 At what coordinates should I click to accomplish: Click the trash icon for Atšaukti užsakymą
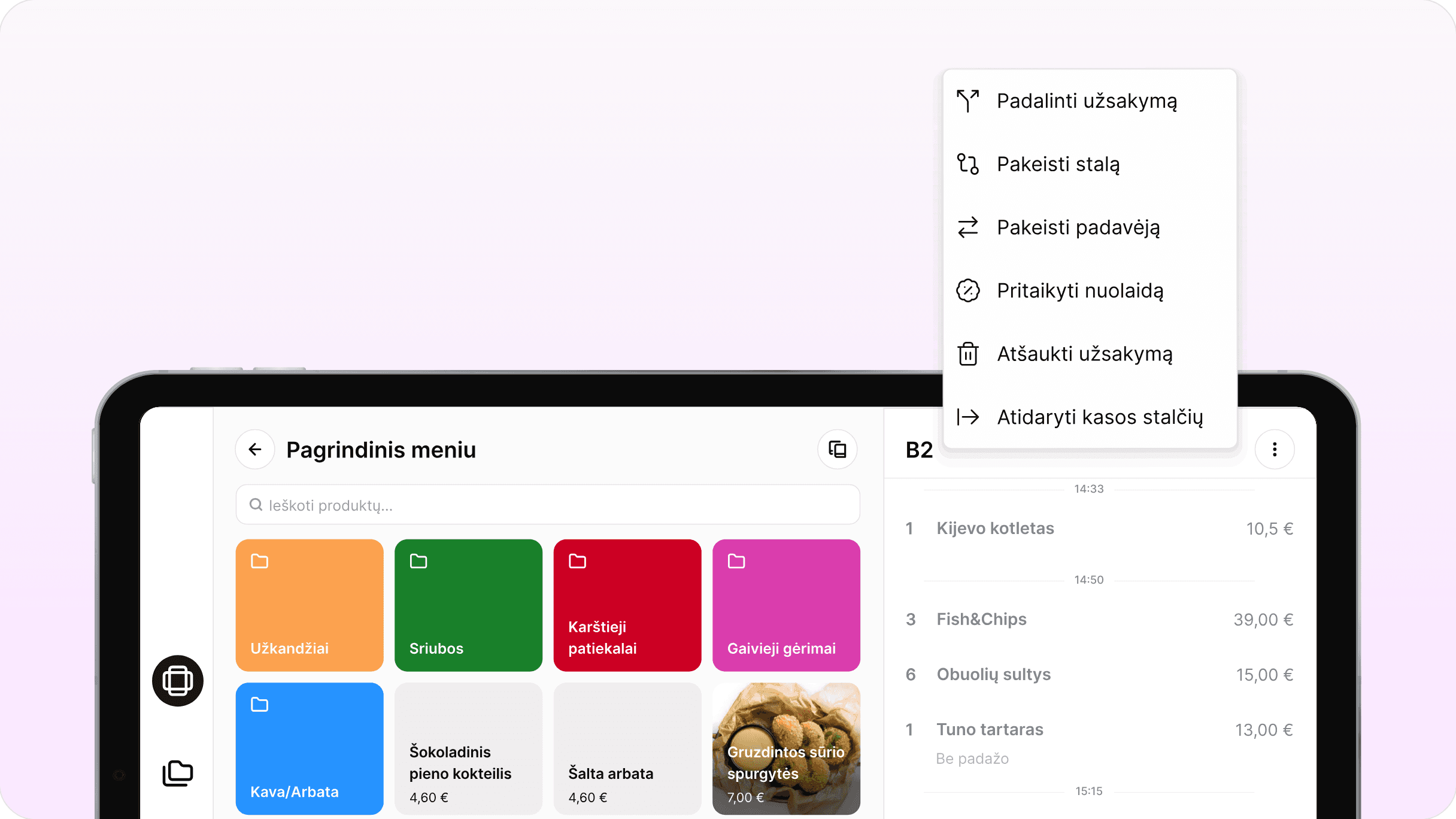click(x=967, y=354)
